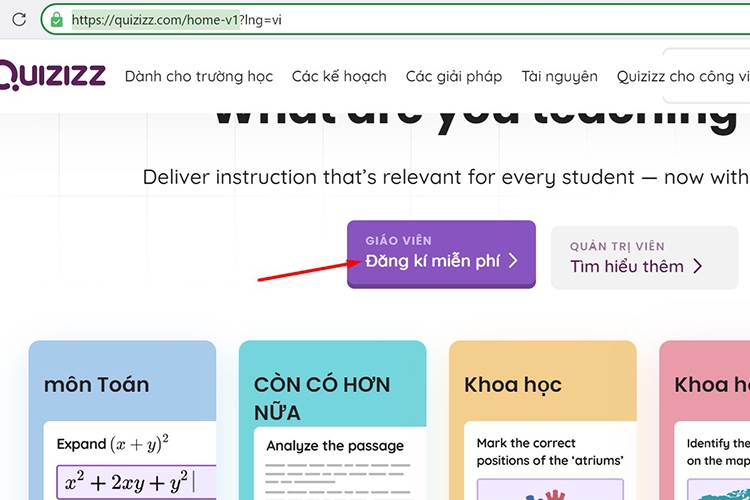This screenshot has width=750, height=500.
Task: Open the Các kế hoạch menu
Action: (x=339, y=77)
